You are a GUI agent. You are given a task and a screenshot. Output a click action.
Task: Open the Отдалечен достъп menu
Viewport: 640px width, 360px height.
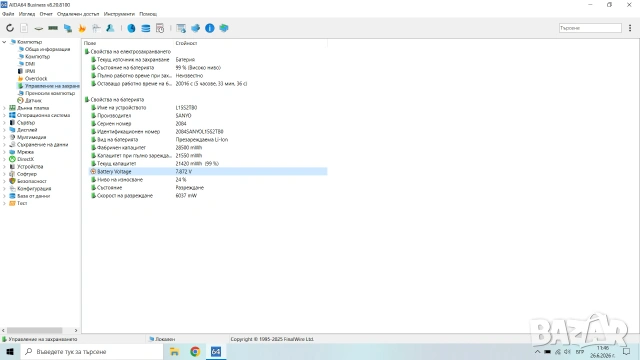point(78,14)
